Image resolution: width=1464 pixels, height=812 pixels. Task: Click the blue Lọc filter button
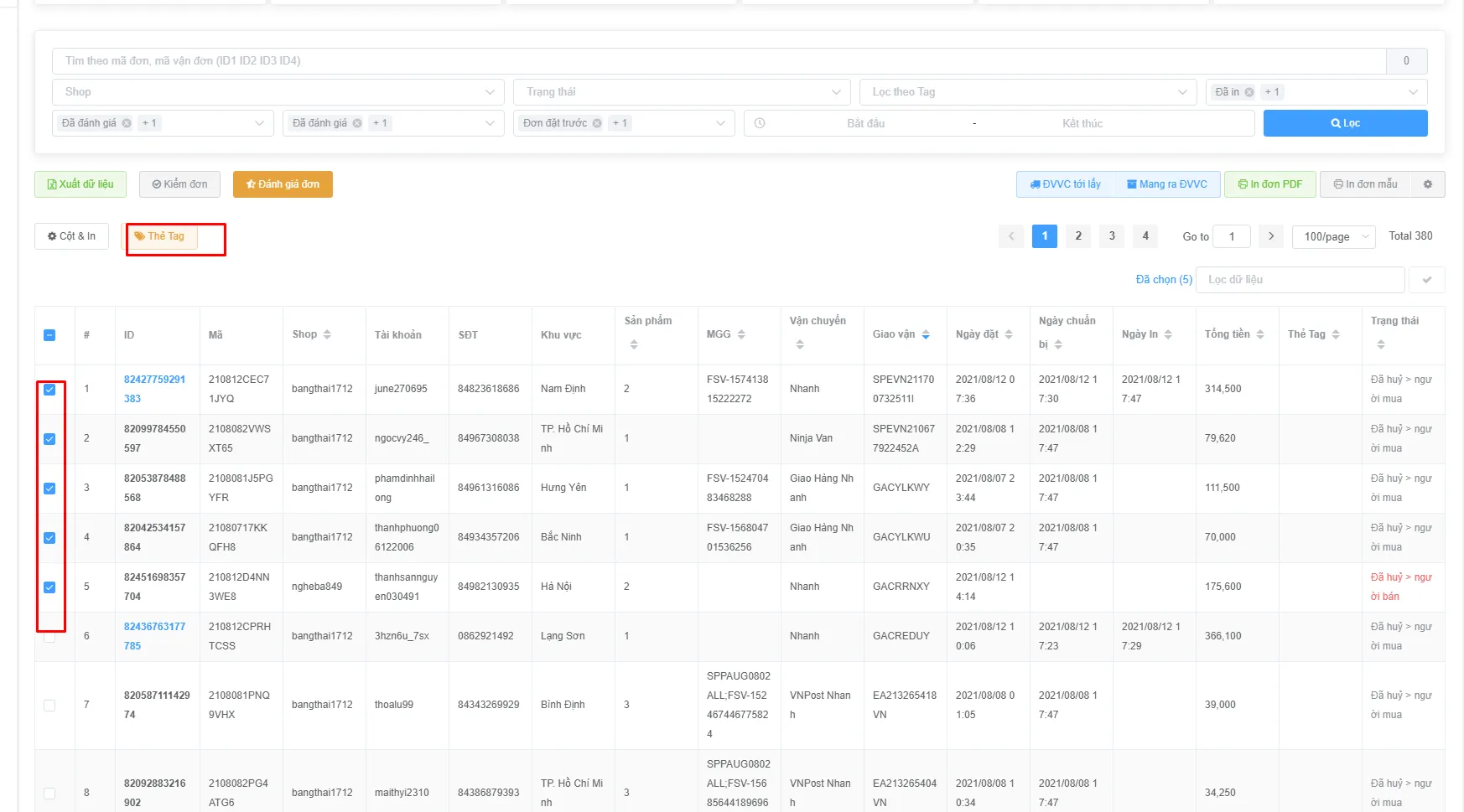point(1345,123)
